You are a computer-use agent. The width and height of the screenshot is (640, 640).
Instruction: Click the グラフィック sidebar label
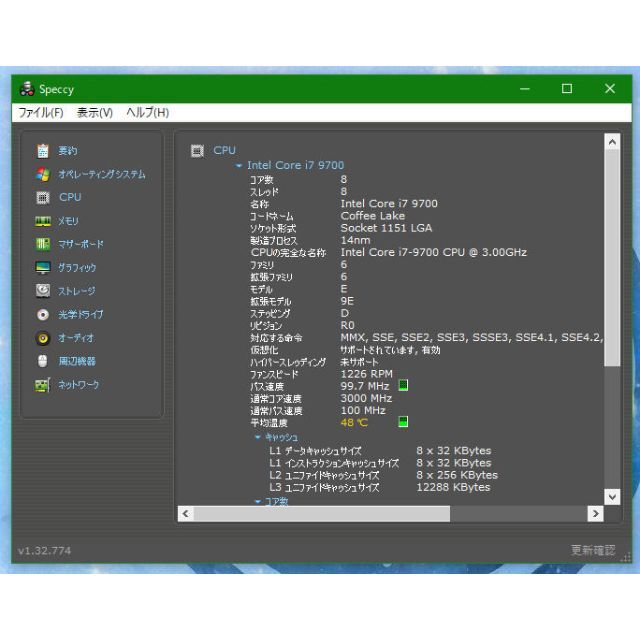77,268
